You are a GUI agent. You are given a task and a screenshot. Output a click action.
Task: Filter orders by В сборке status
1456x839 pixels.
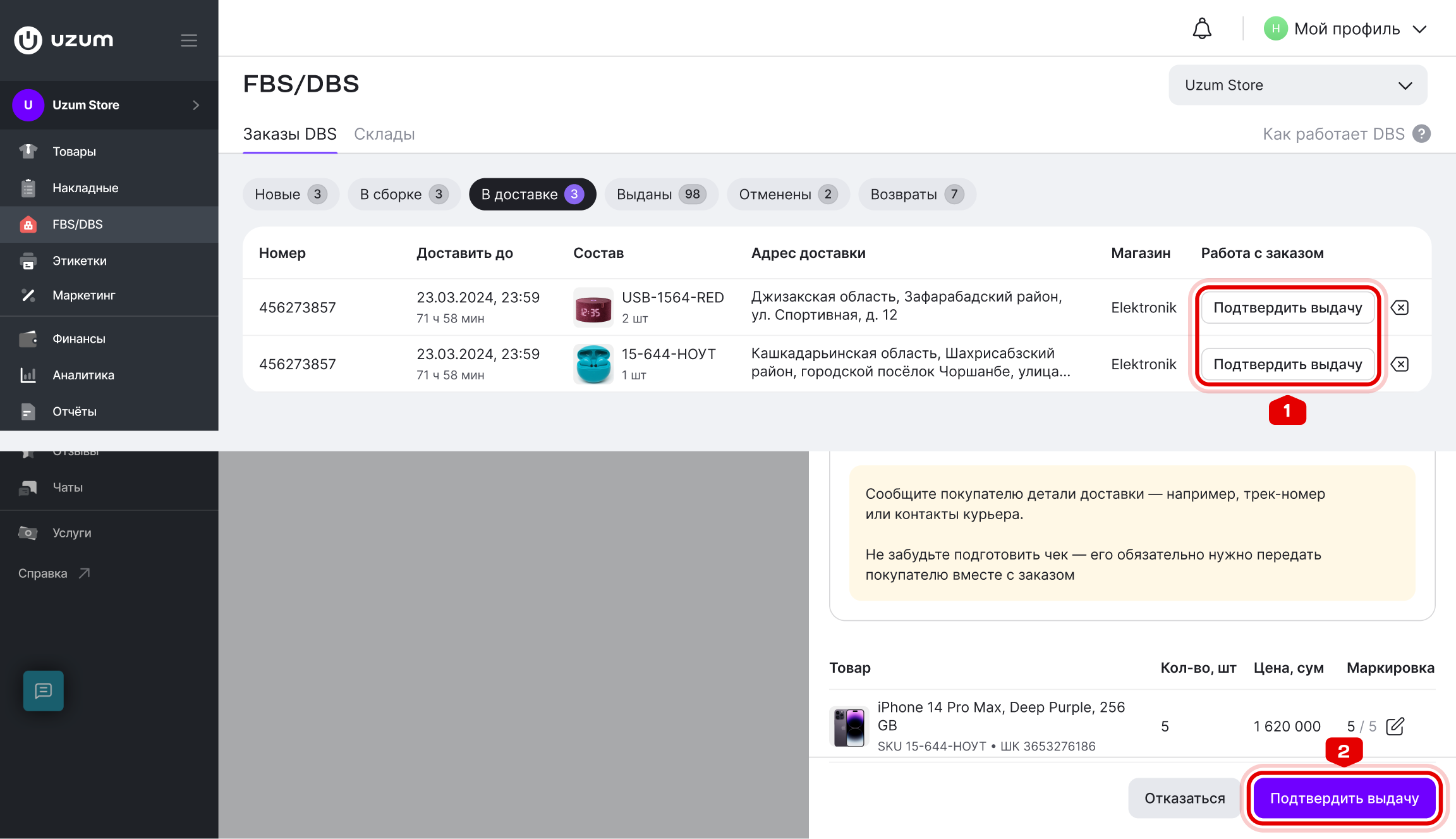coord(404,194)
